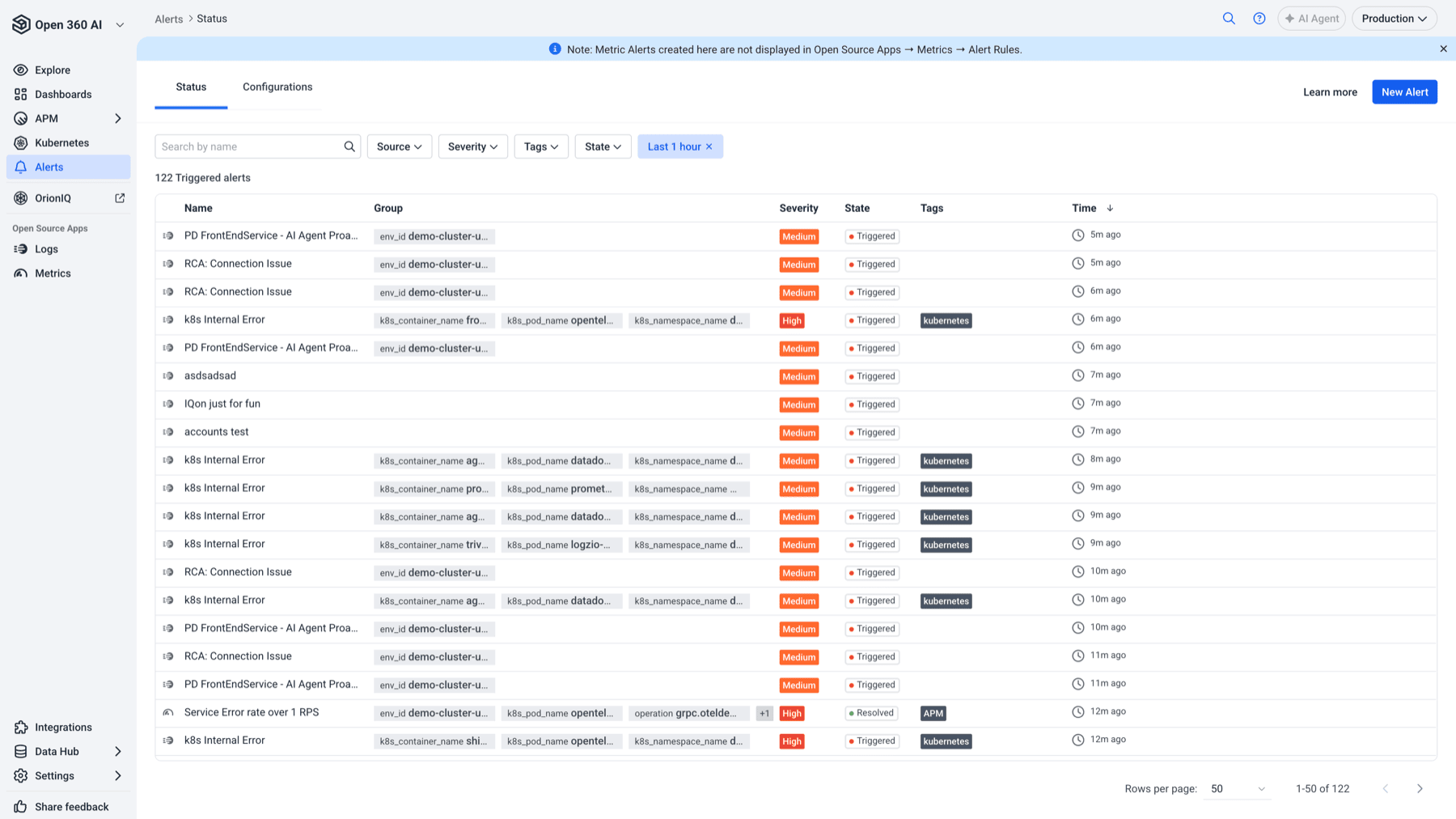Viewport: 1456px width, 819px height.
Task: Click k8s_pod_name logzio-... group chip
Action: [561, 545]
